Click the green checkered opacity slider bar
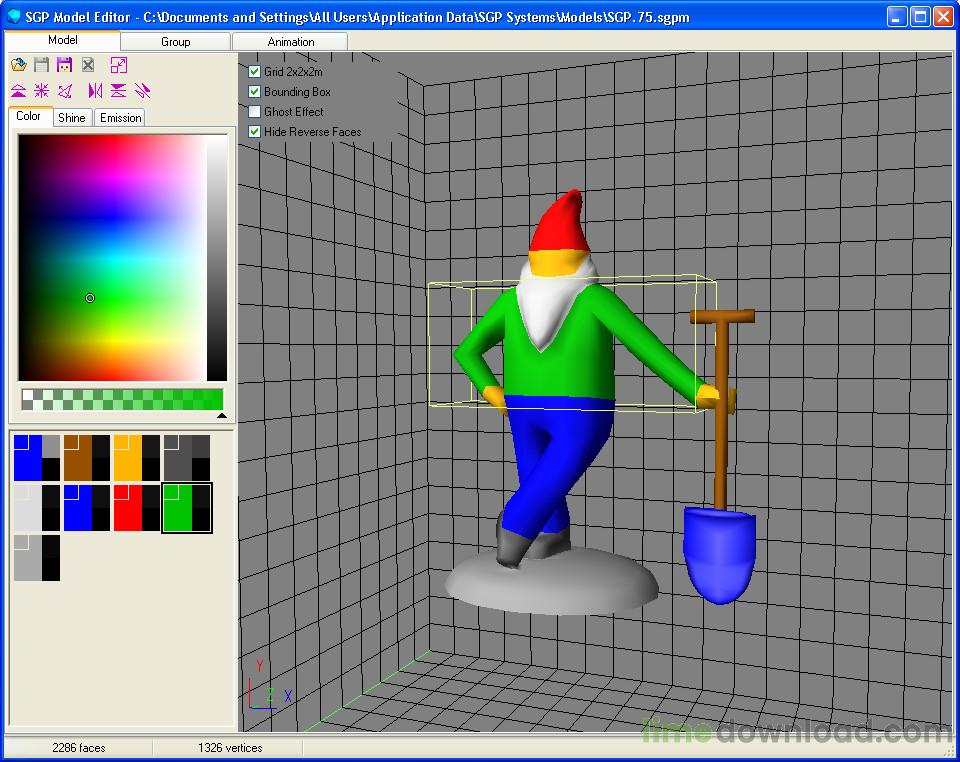 (x=122, y=400)
